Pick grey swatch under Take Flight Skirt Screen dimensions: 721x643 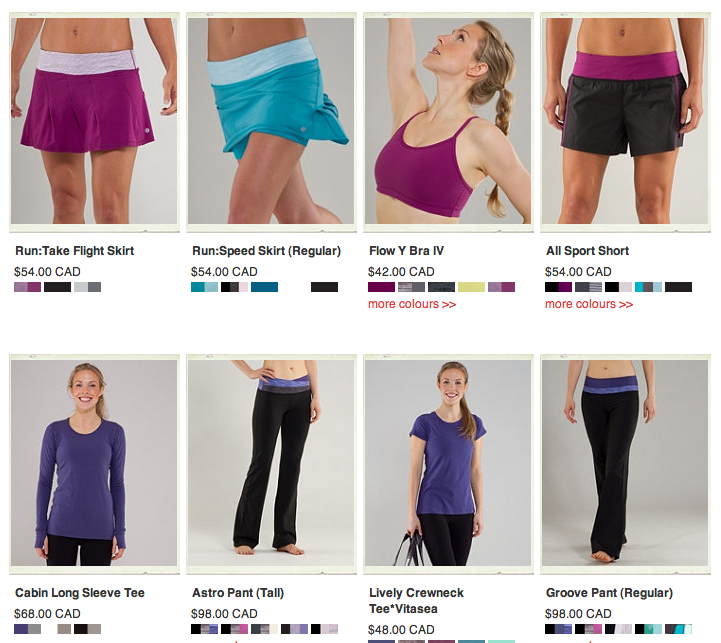pos(87,287)
